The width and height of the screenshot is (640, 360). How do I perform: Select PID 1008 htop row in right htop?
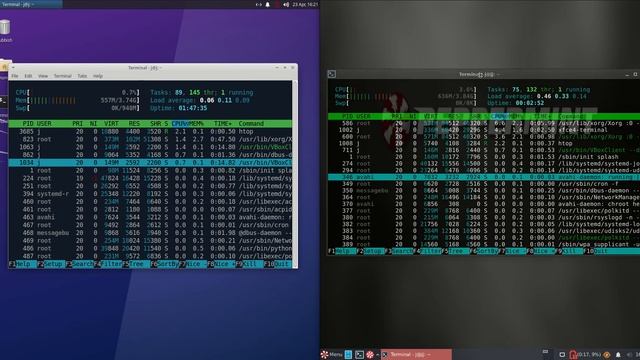(484, 144)
